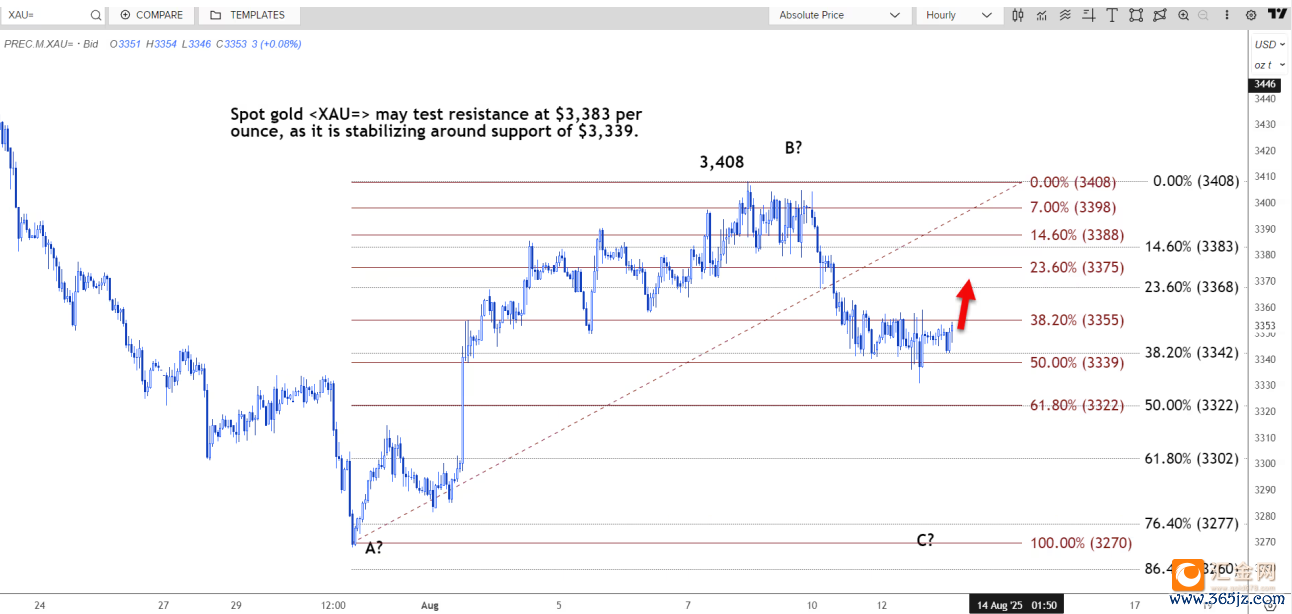
Task: Click the 50.00% (3339) Fibonacci label
Action: pos(1077,362)
